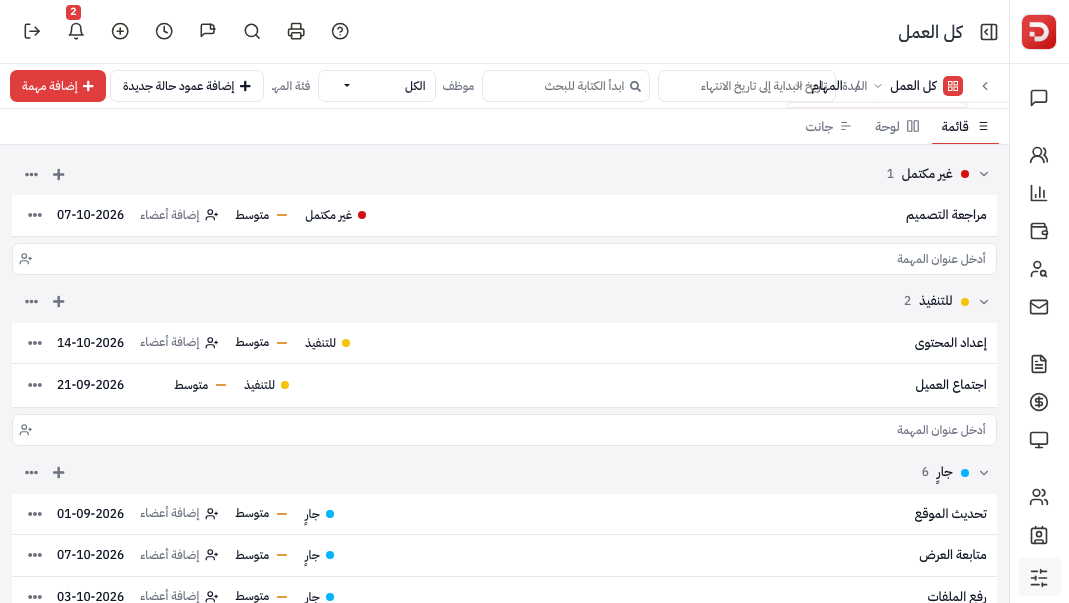Click the search text field ابدأ الكتابة للبحث
The height and width of the screenshot is (603, 1069).
[x=566, y=86]
